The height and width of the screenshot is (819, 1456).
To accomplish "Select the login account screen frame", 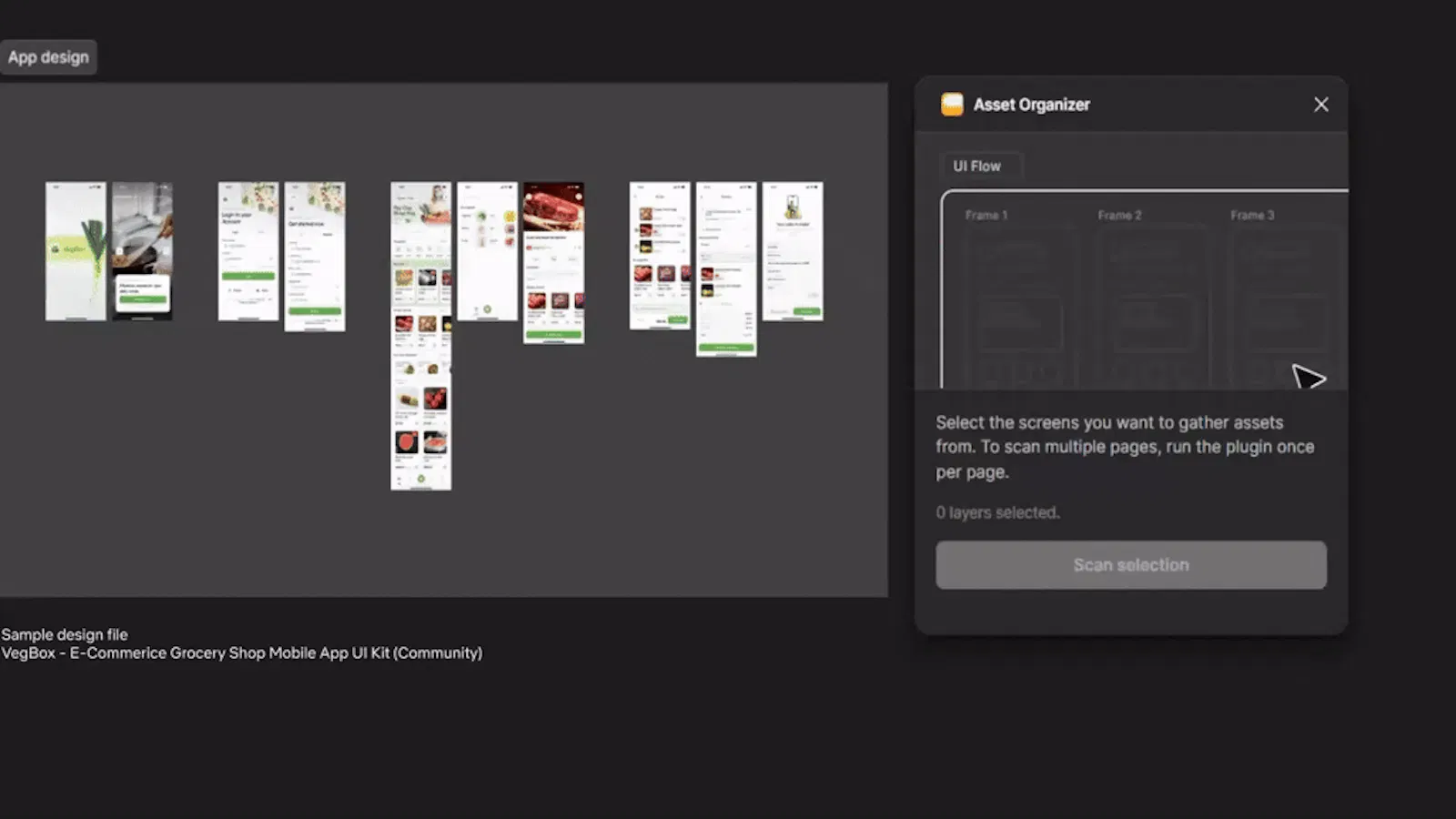I will tap(248, 251).
